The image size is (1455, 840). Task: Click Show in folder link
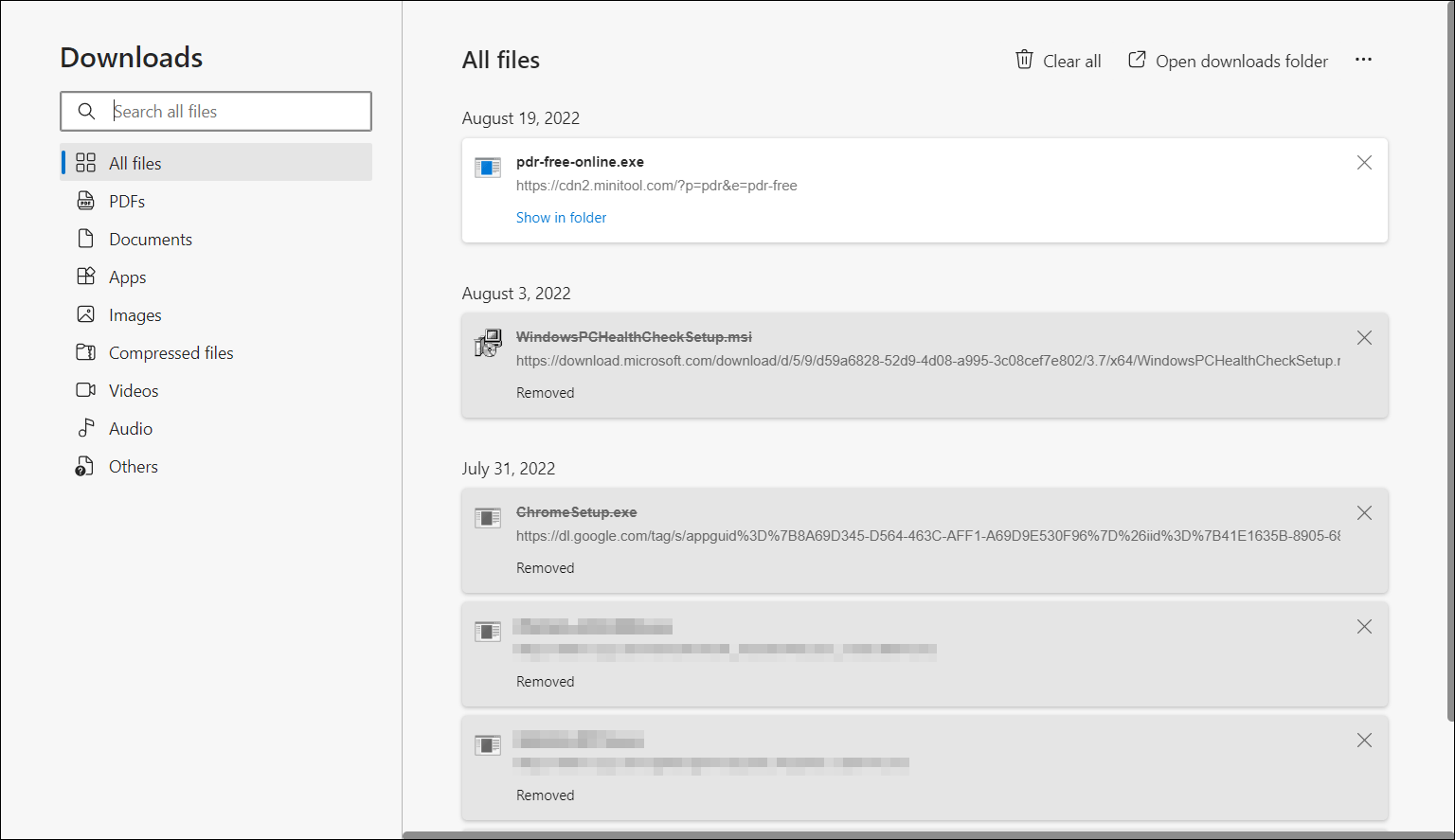pyautogui.click(x=561, y=218)
